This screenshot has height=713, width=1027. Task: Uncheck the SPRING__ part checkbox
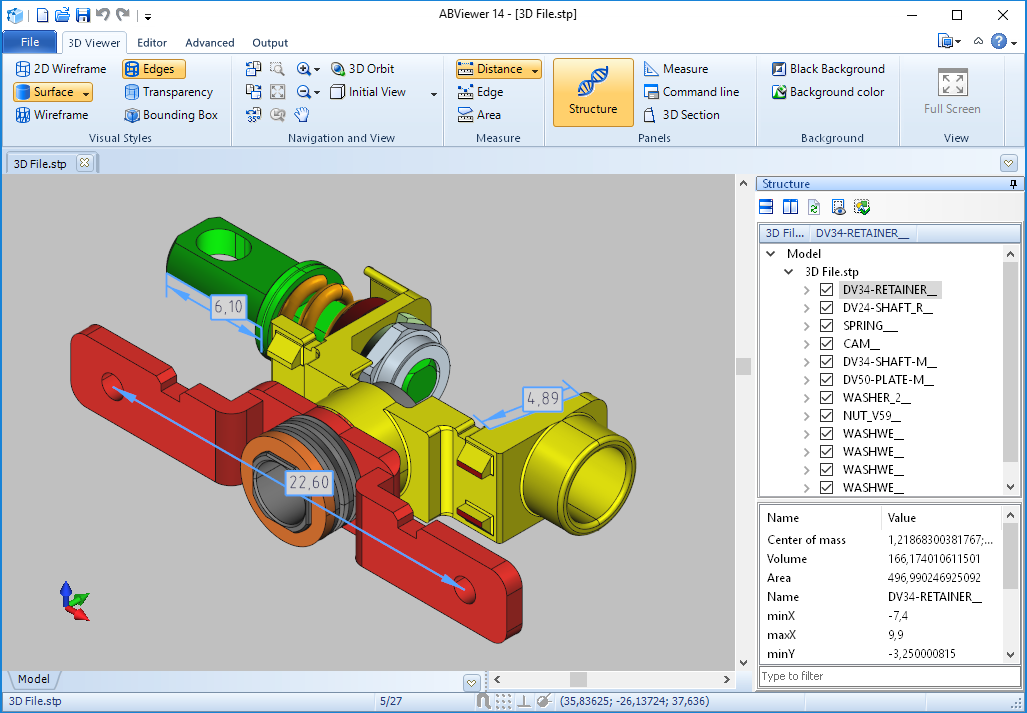pos(826,326)
